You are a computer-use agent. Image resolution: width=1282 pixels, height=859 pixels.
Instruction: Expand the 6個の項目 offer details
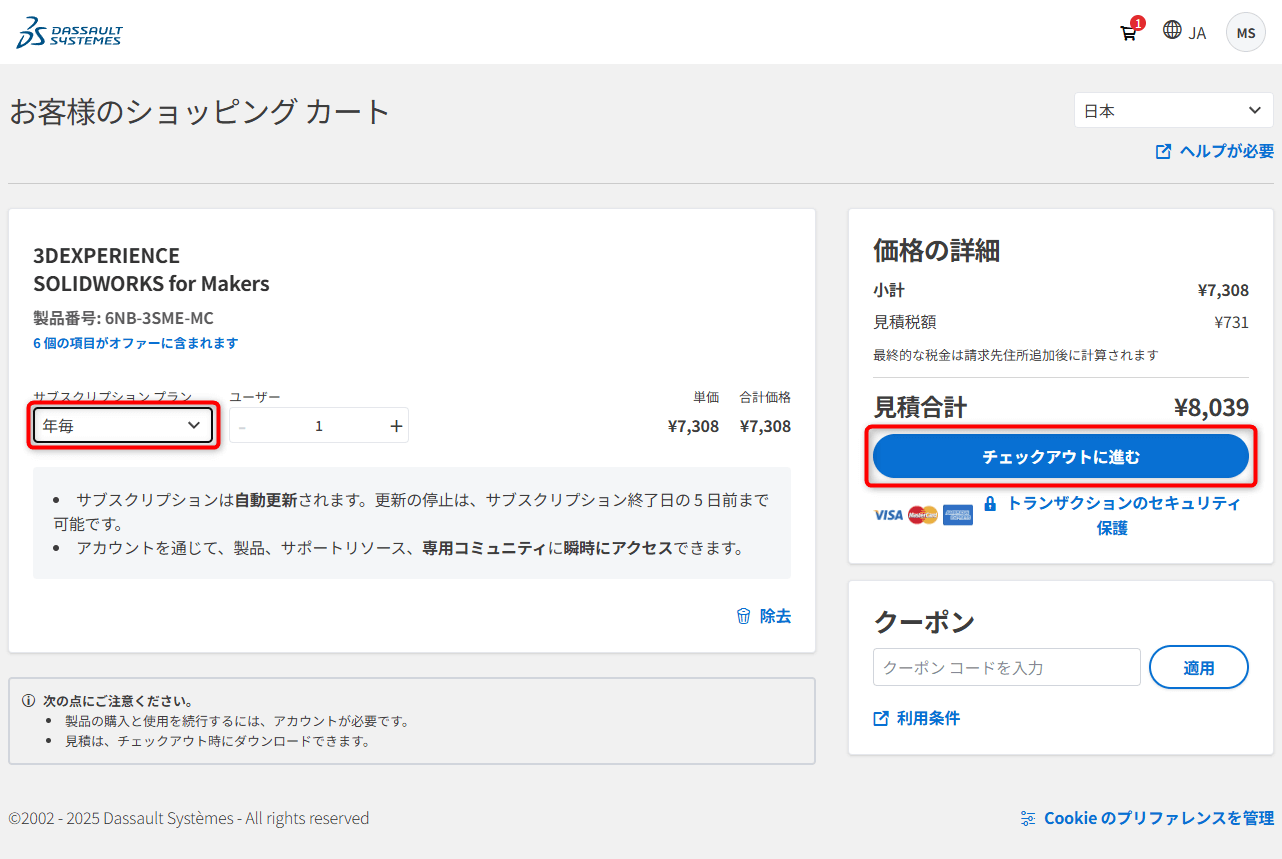click(x=136, y=343)
